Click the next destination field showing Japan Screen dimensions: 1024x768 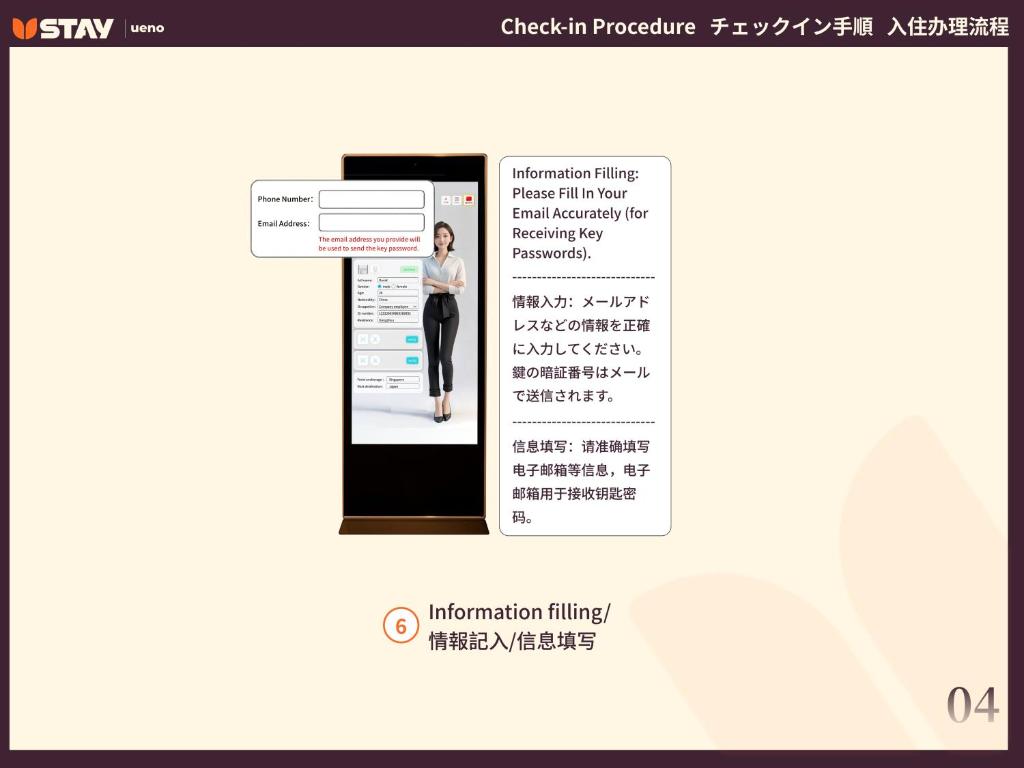pos(402,386)
